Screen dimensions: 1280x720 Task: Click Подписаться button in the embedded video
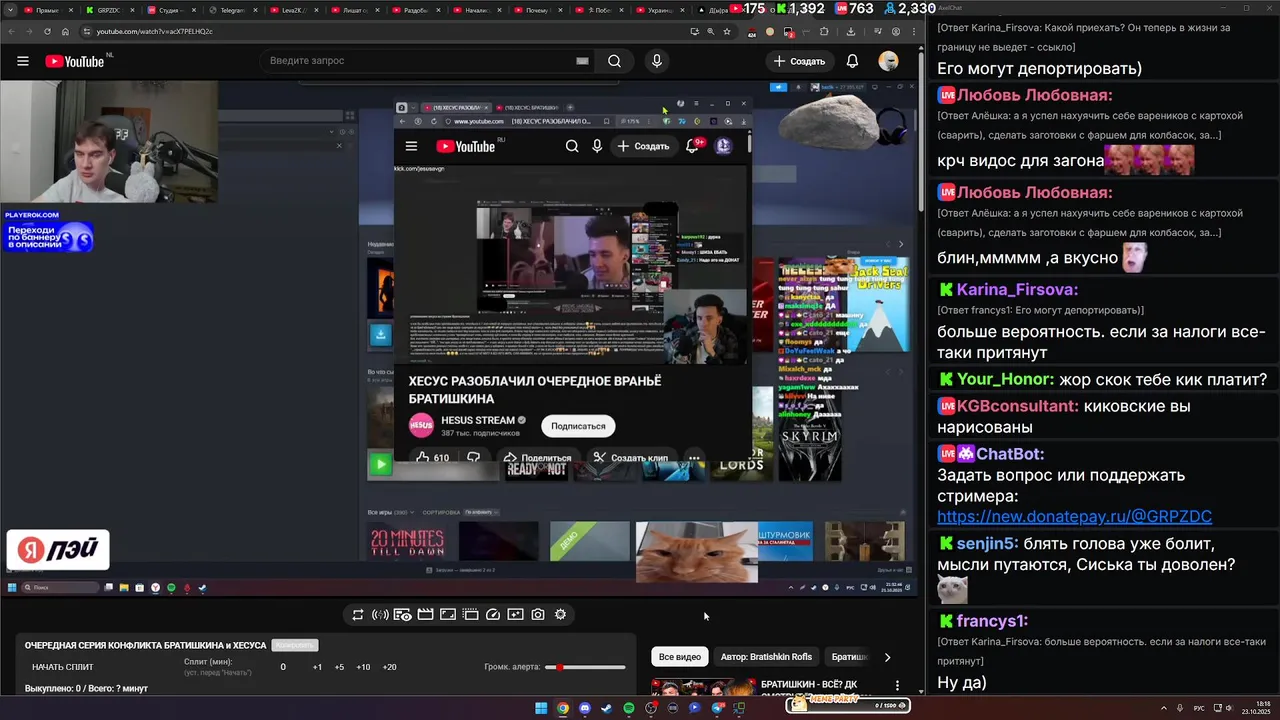pos(578,426)
